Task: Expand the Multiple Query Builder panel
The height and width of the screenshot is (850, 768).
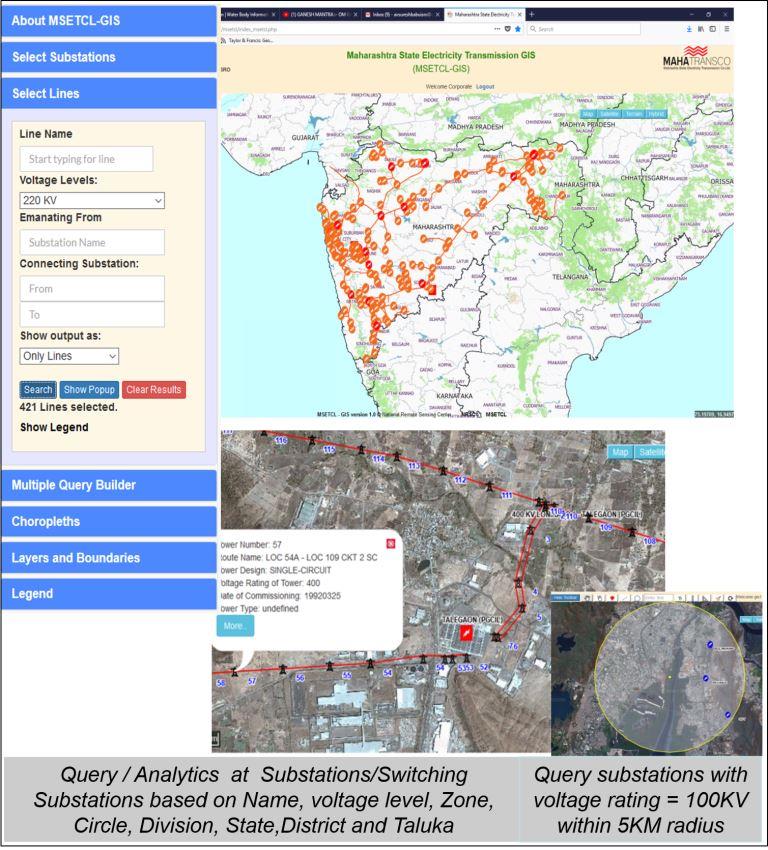Action: [109, 485]
